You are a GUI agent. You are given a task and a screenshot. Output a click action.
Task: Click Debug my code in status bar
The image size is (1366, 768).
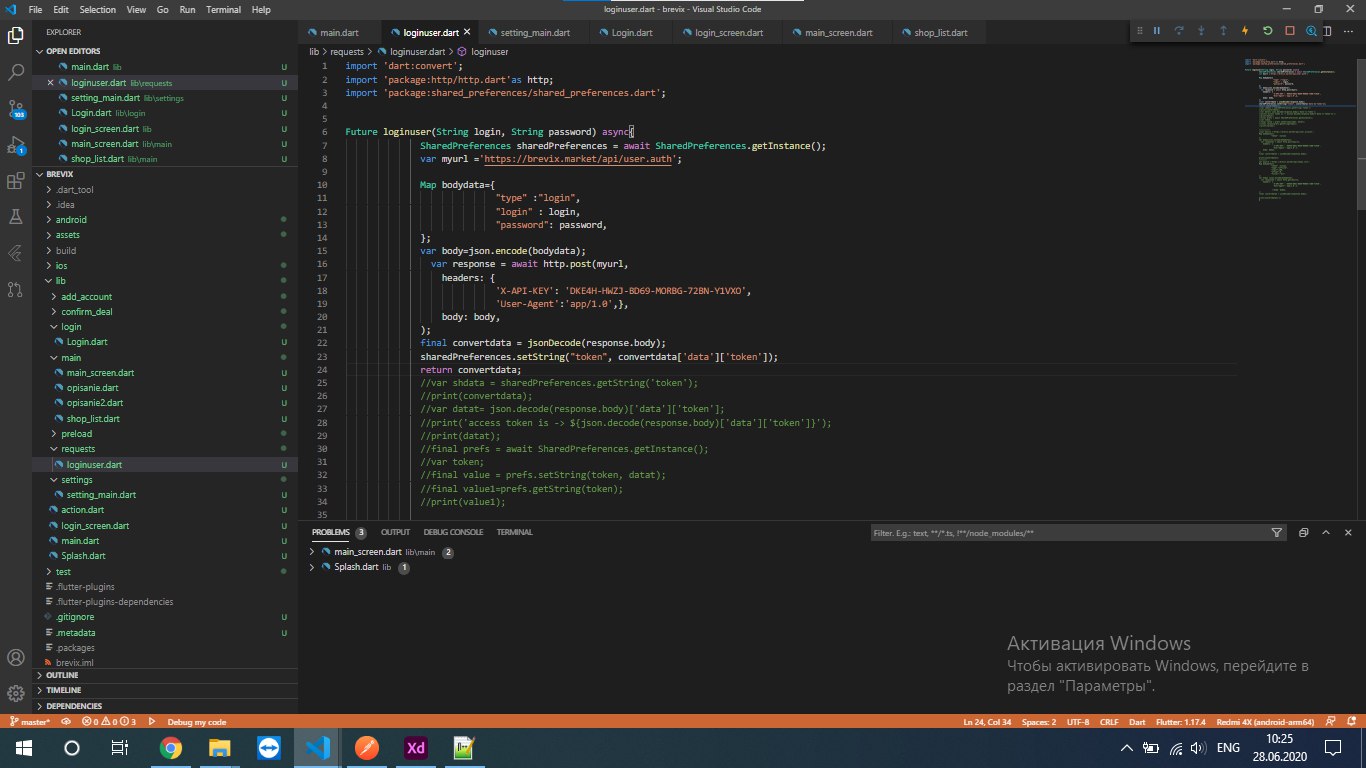196,721
